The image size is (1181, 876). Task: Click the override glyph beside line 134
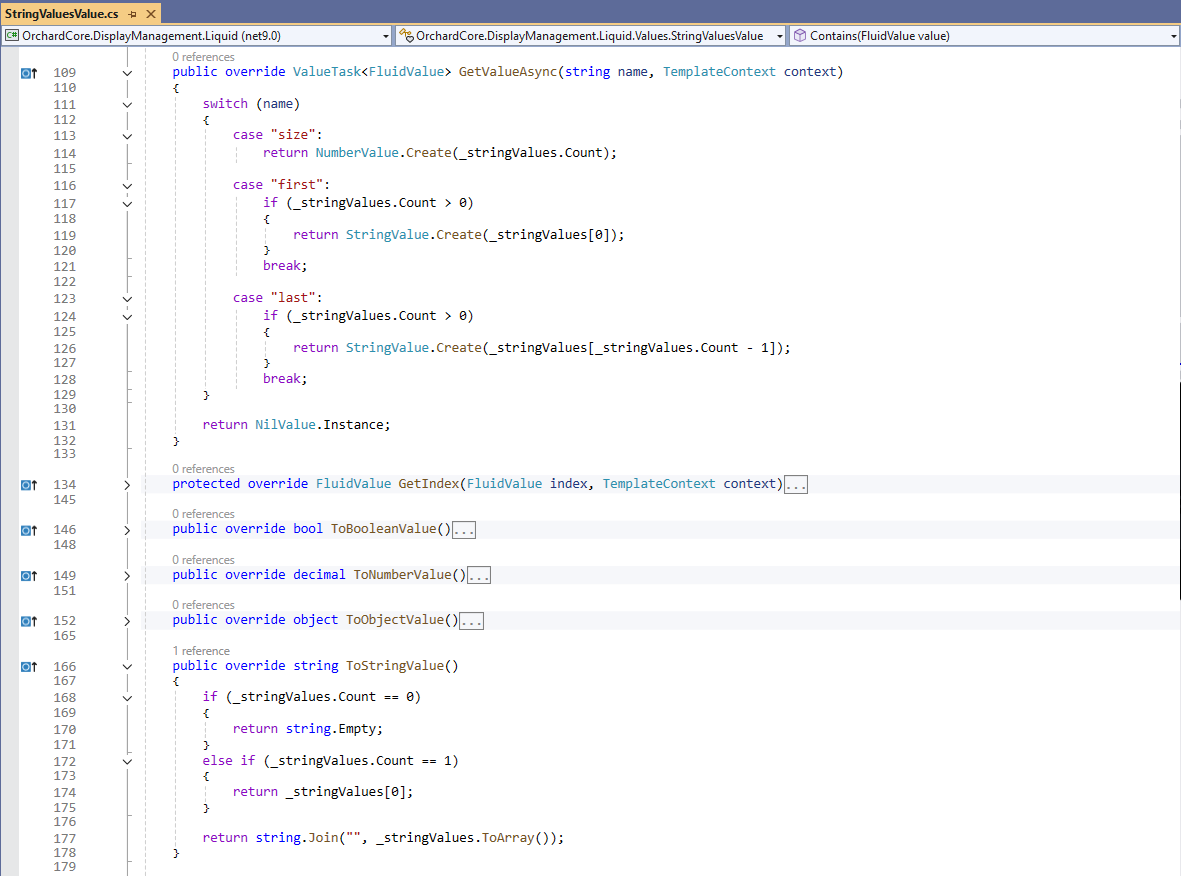(29, 485)
